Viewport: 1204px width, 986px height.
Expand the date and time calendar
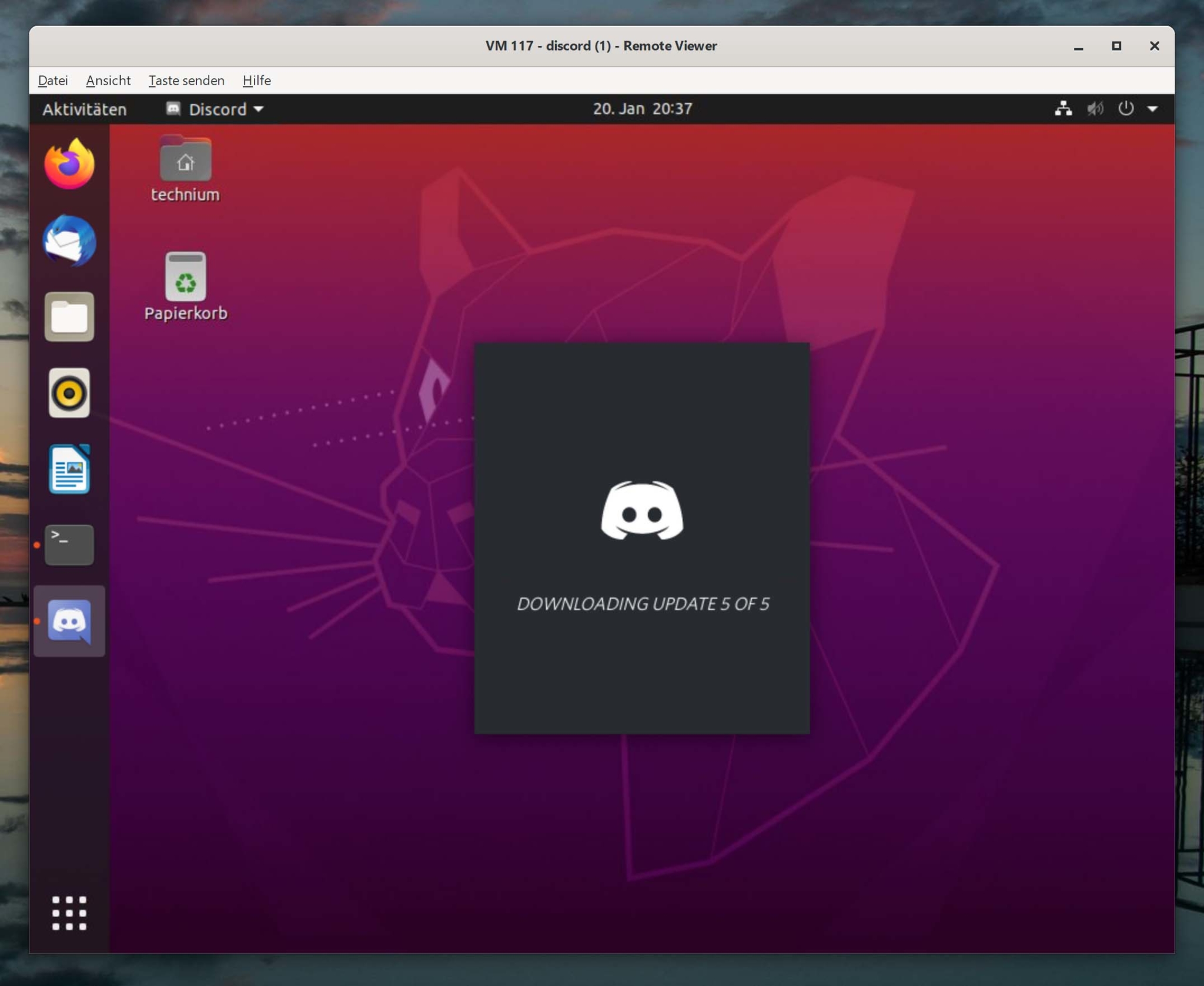click(x=642, y=108)
